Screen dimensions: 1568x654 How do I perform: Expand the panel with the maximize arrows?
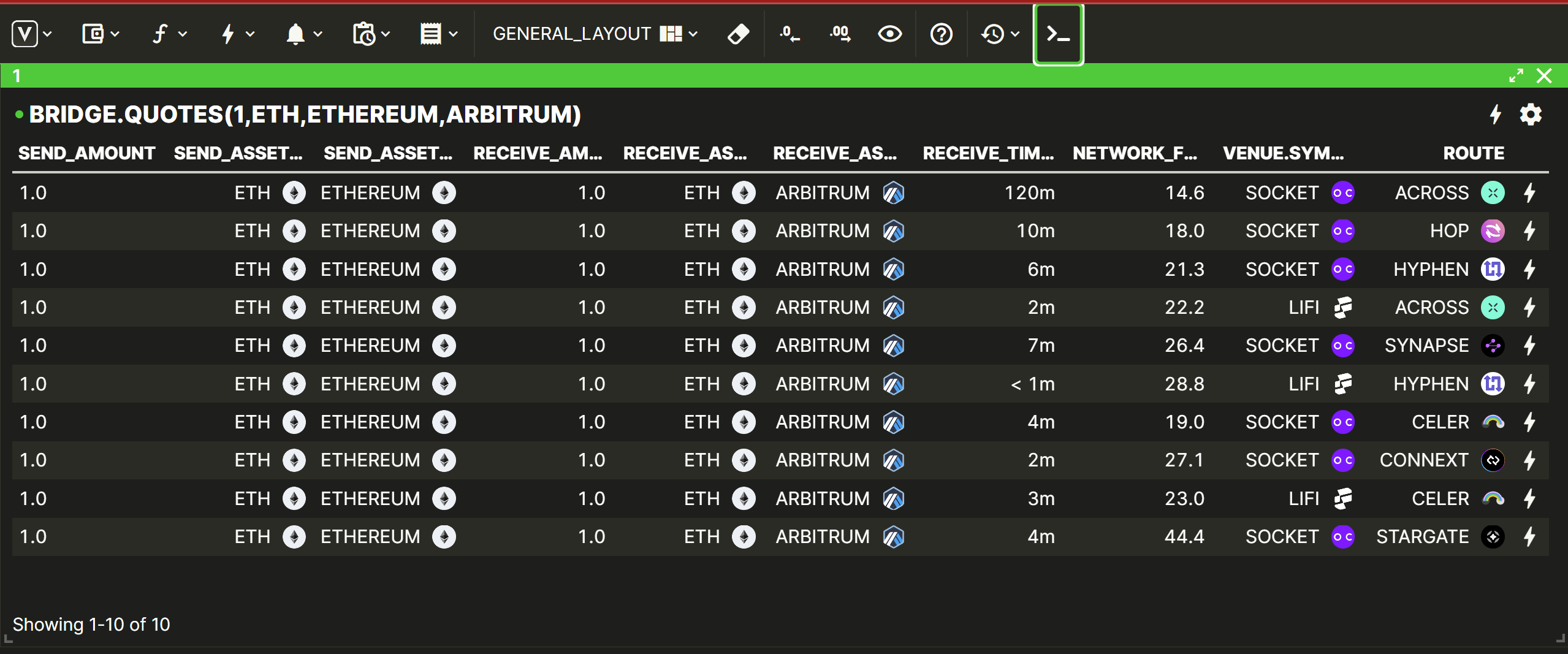click(x=1516, y=75)
